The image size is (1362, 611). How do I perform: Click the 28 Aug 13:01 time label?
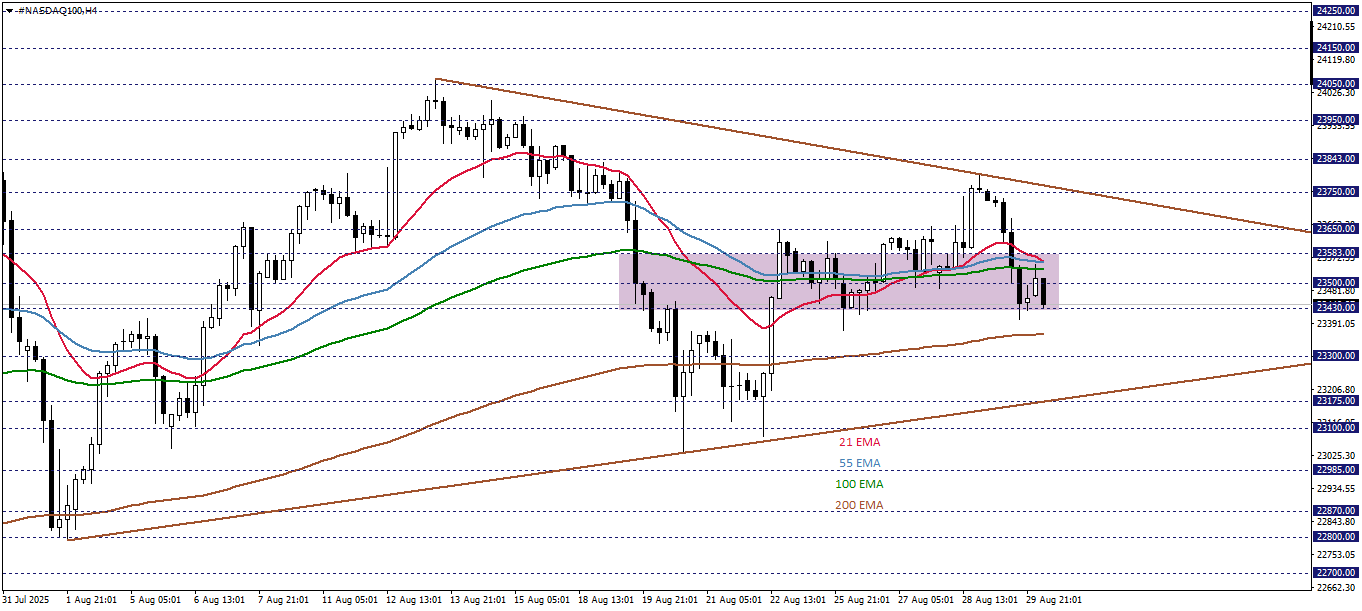tap(990, 600)
